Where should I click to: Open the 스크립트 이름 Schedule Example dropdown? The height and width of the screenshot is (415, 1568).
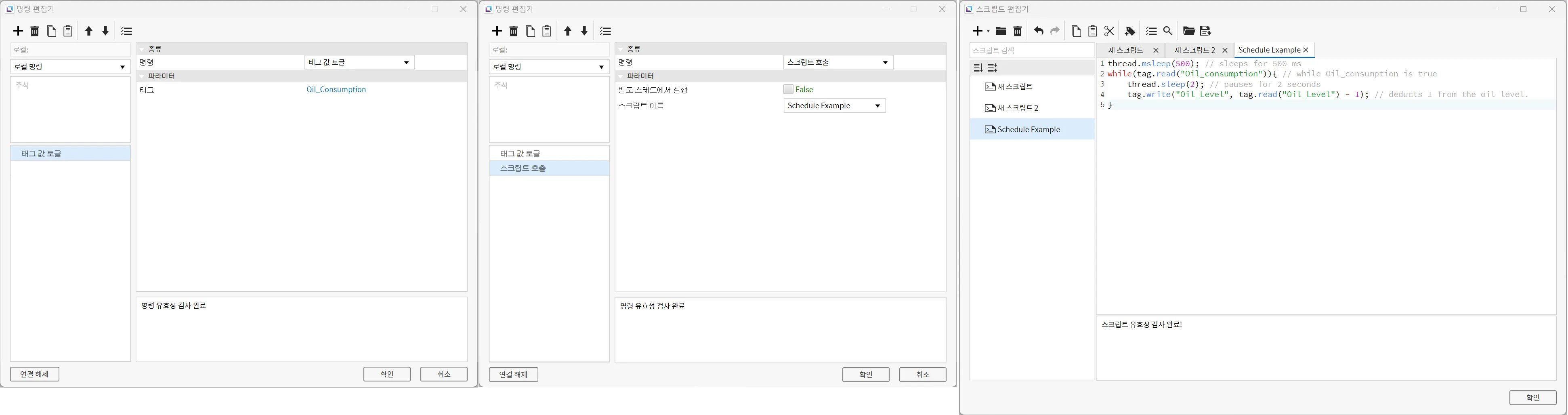[x=834, y=106]
